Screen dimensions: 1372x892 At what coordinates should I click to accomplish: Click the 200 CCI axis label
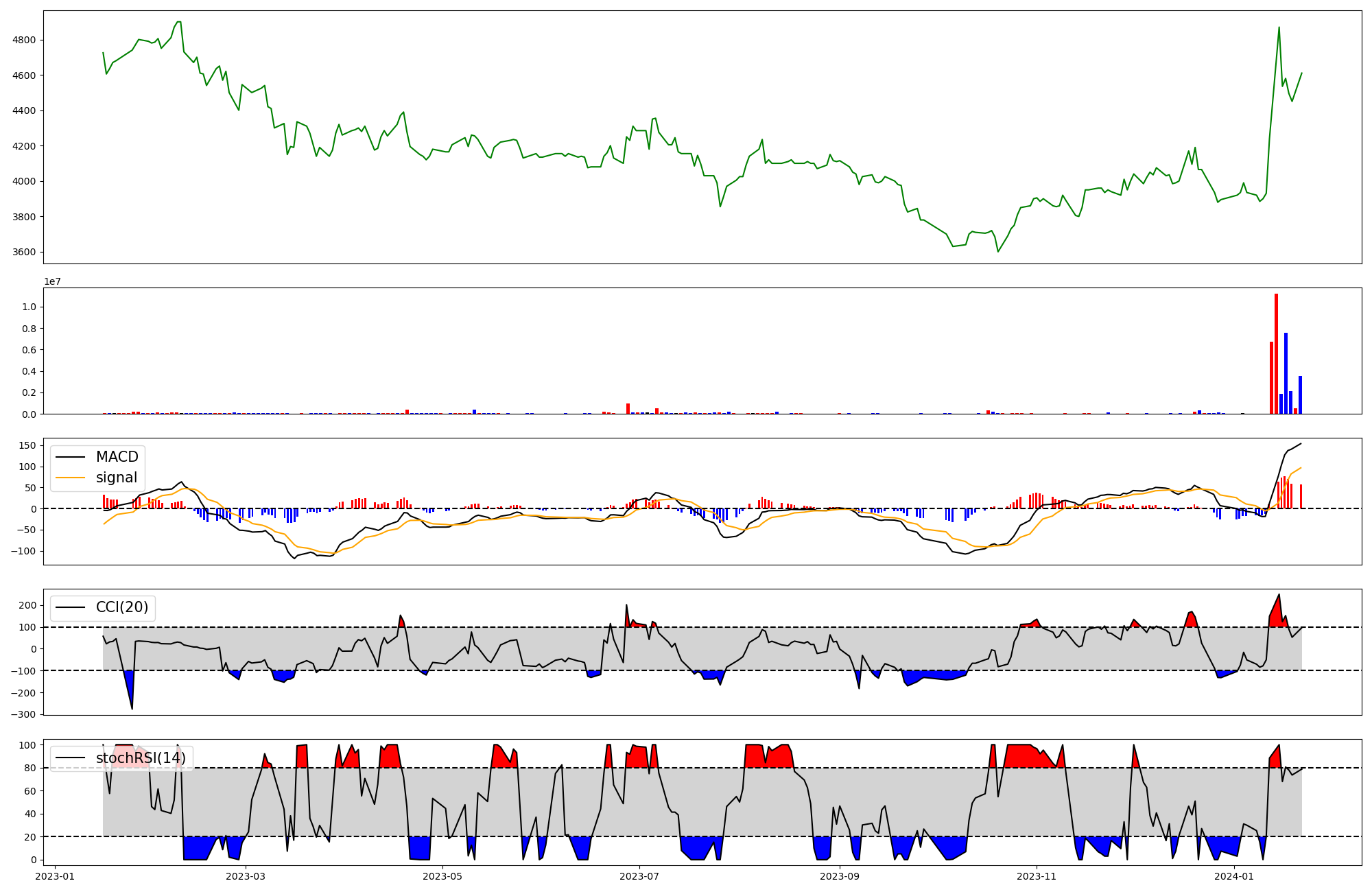(x=27, y=605)
